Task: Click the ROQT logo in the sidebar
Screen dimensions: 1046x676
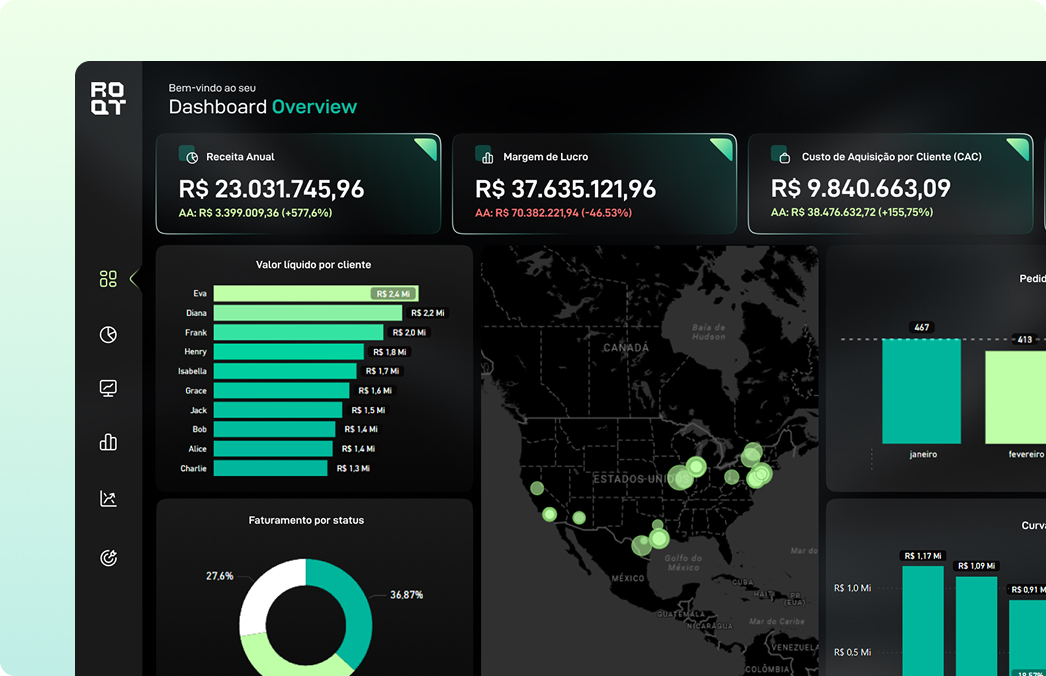Action: tap(108, 99)
